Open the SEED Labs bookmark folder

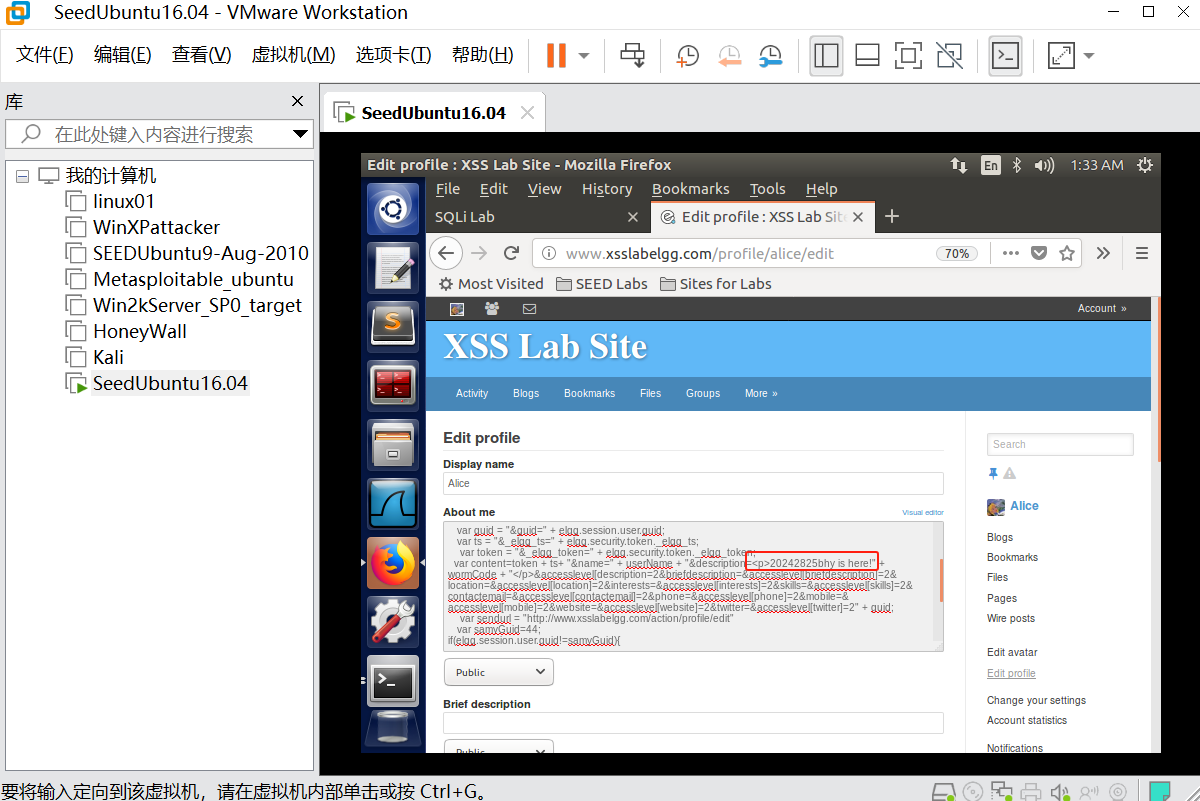click(x=602, y=284)
